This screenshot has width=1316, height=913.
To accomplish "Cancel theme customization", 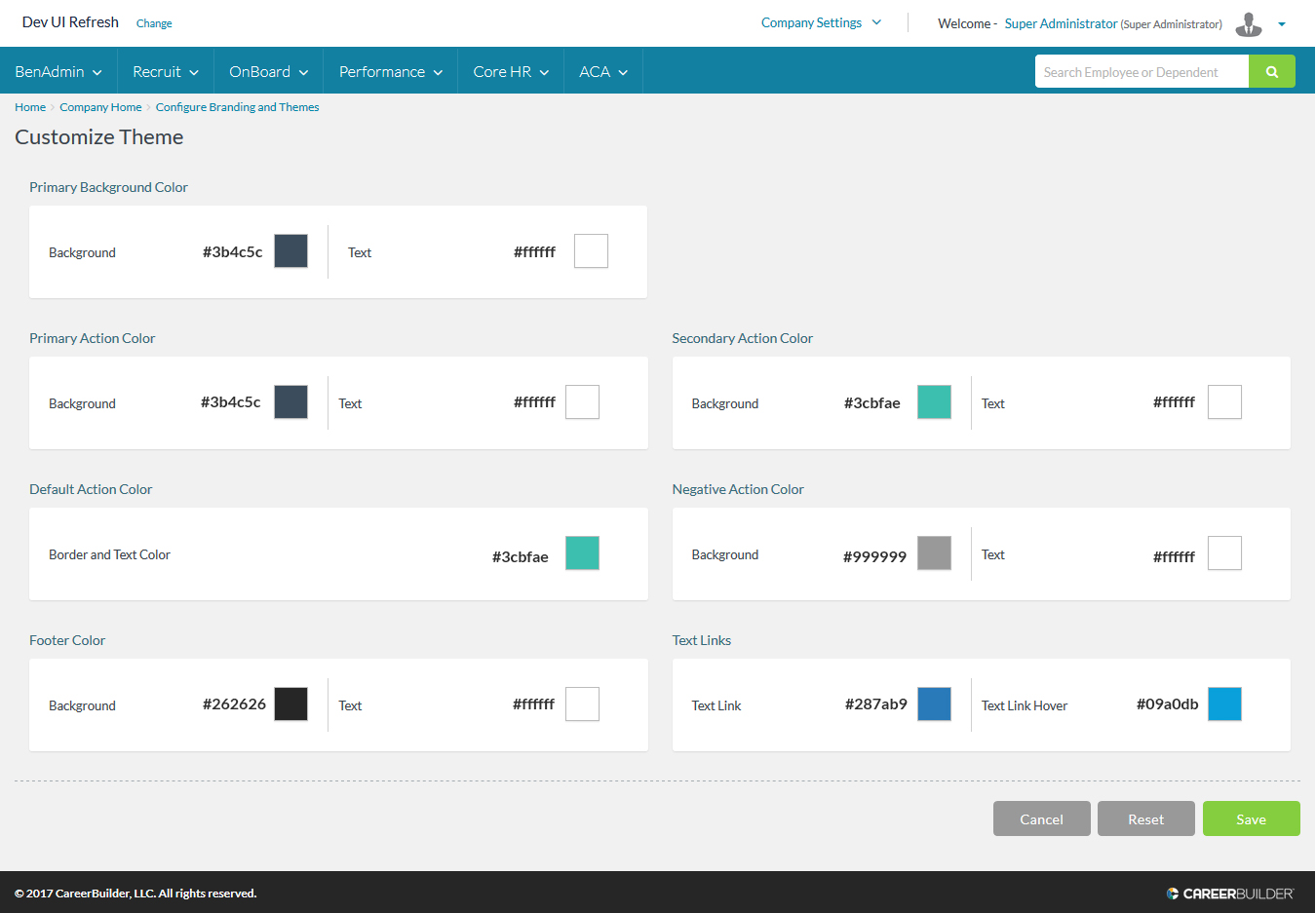I will click(1041, 819).
